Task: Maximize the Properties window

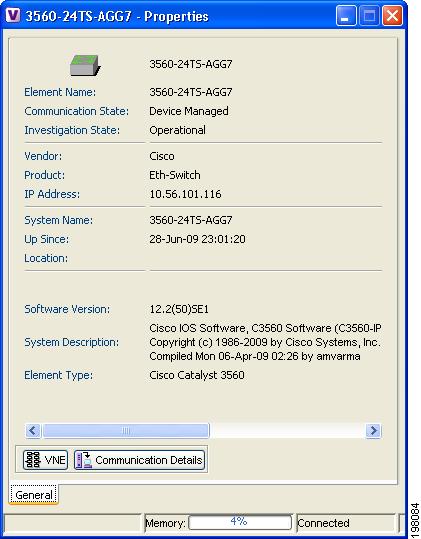Action: (369, 16)
